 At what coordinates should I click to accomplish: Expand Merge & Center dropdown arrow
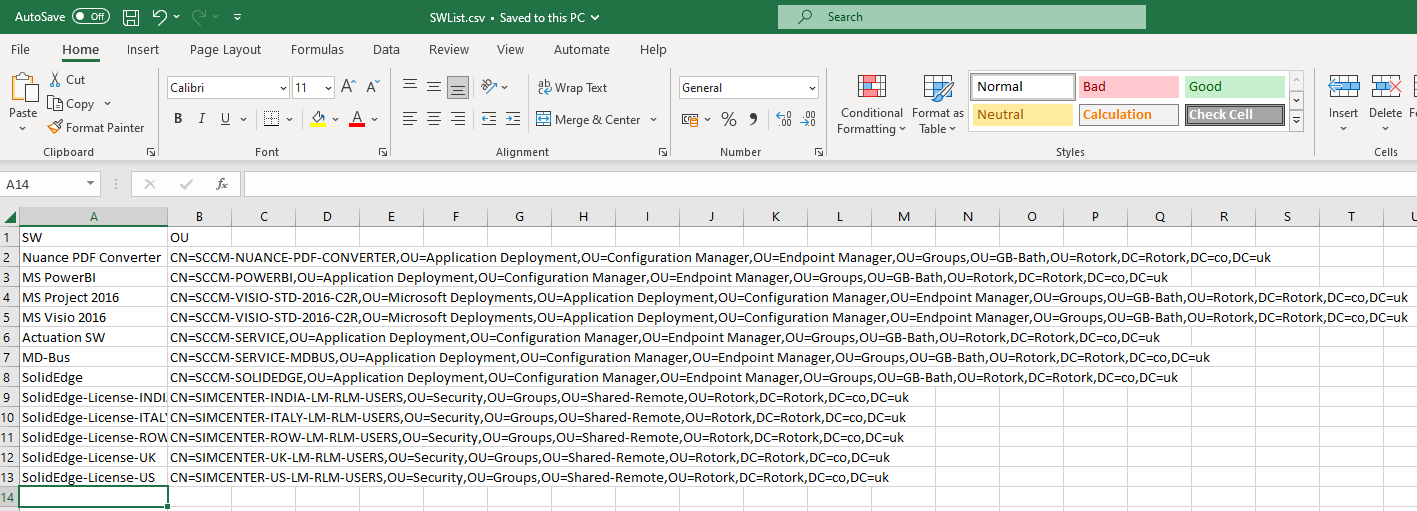click(654, 119)
